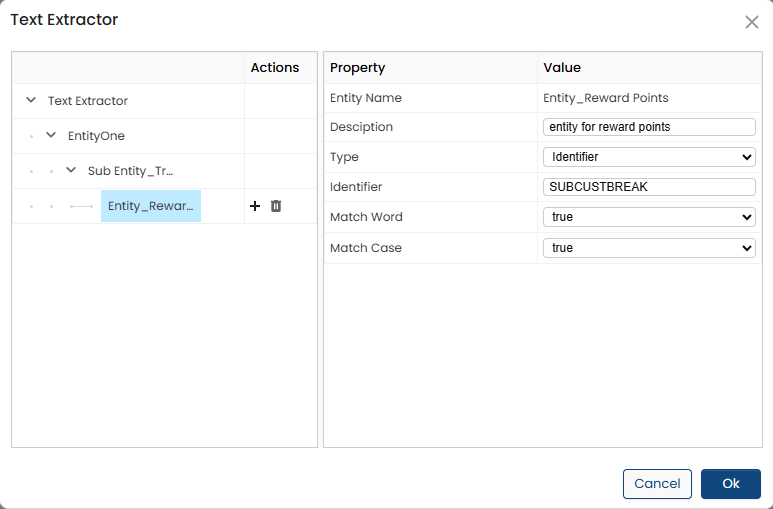Select the Text Extractor root item
This screenshot has width=773, height=509.
click(x=88, y=101)
